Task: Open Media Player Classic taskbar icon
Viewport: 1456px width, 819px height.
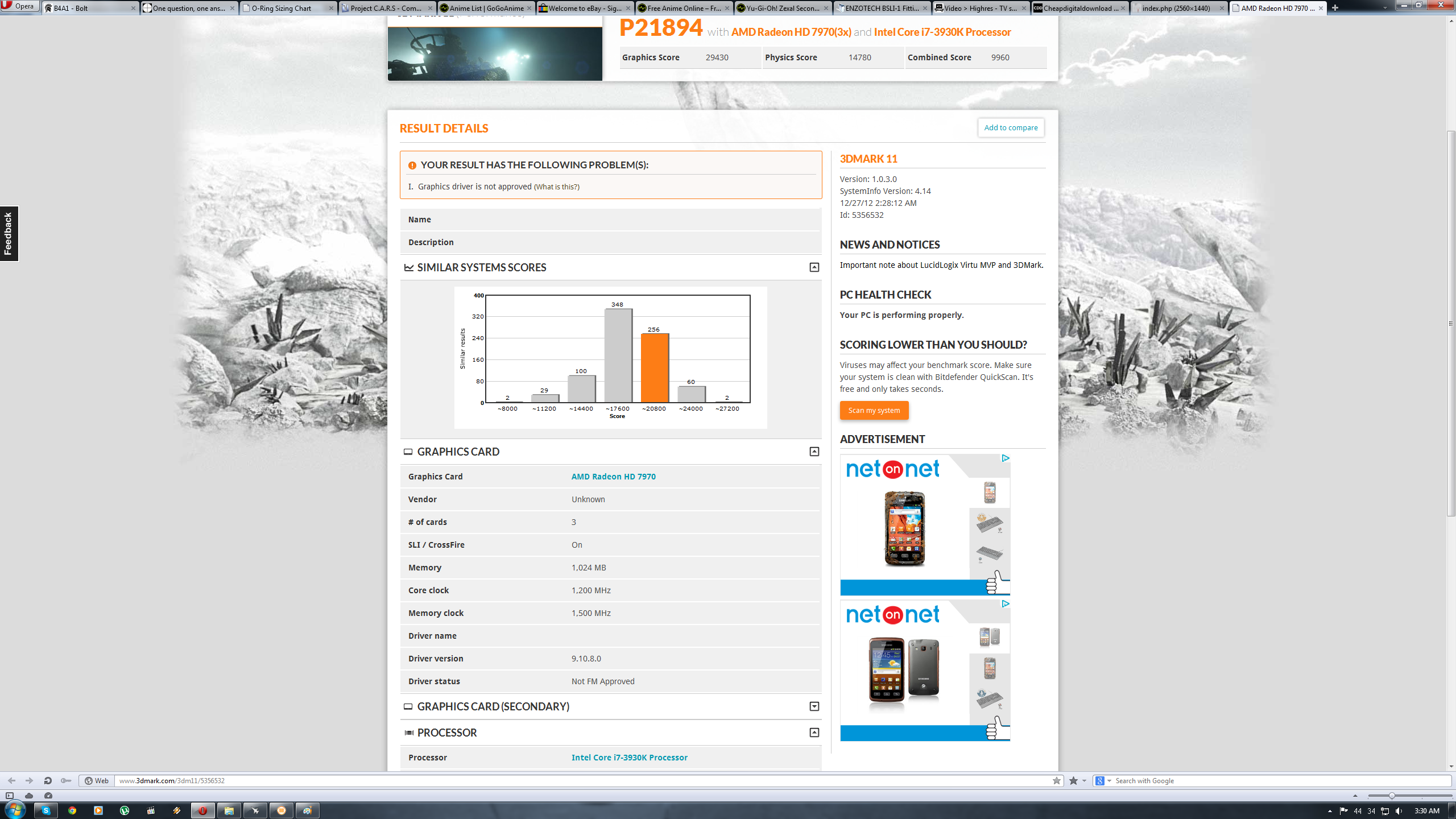Action: (x=151, y=810)
